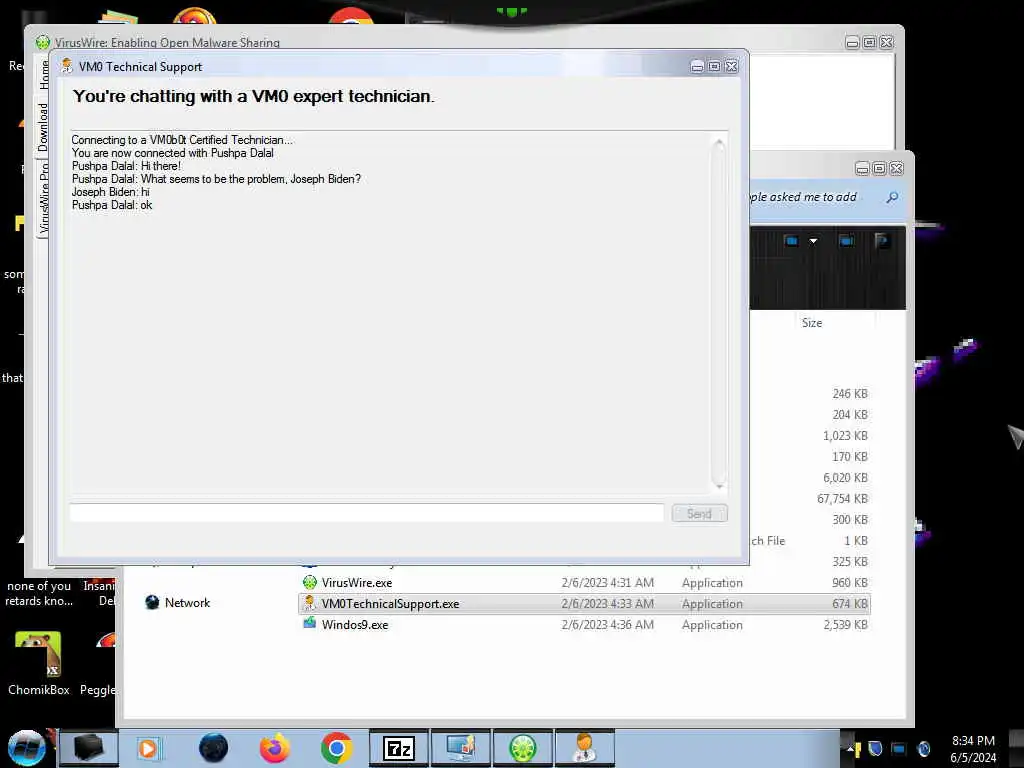
Task: Click the VM0 Technical Support title icon
Action: (x=67, y=66)
